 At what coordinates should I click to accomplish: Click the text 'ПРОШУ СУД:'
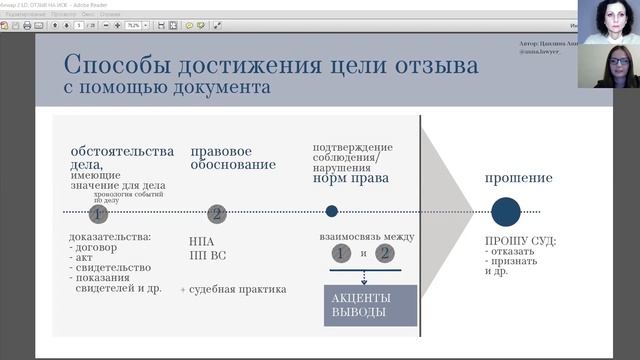520,241
